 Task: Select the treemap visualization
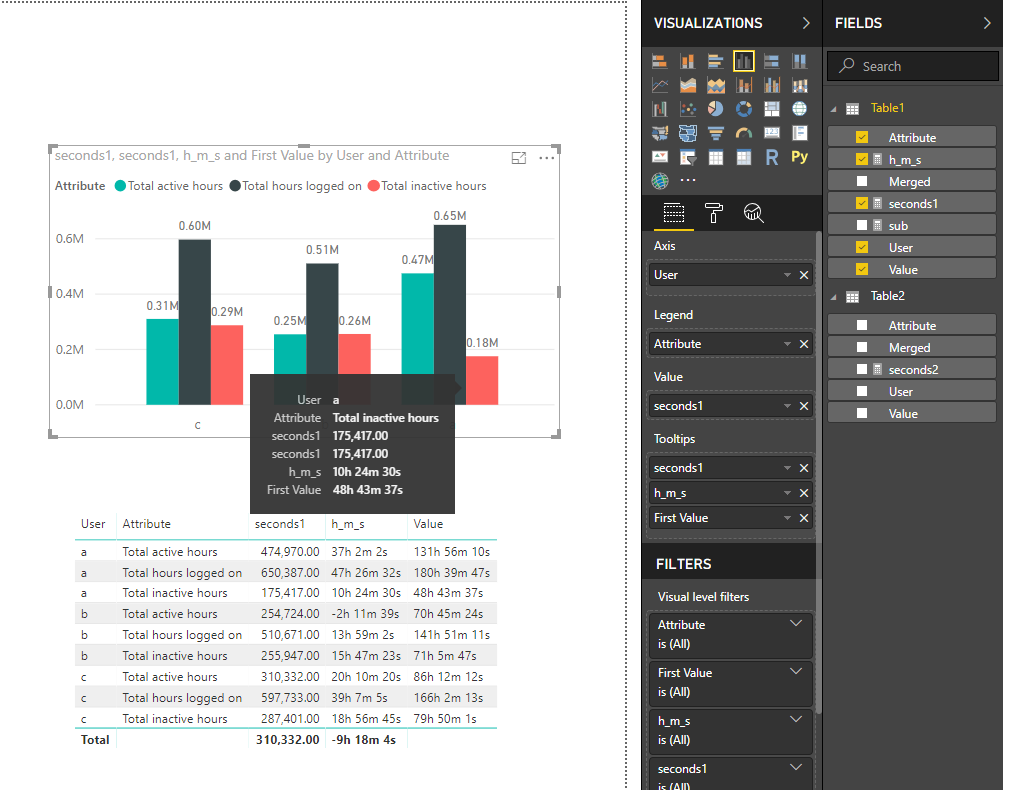coord(771,109)
